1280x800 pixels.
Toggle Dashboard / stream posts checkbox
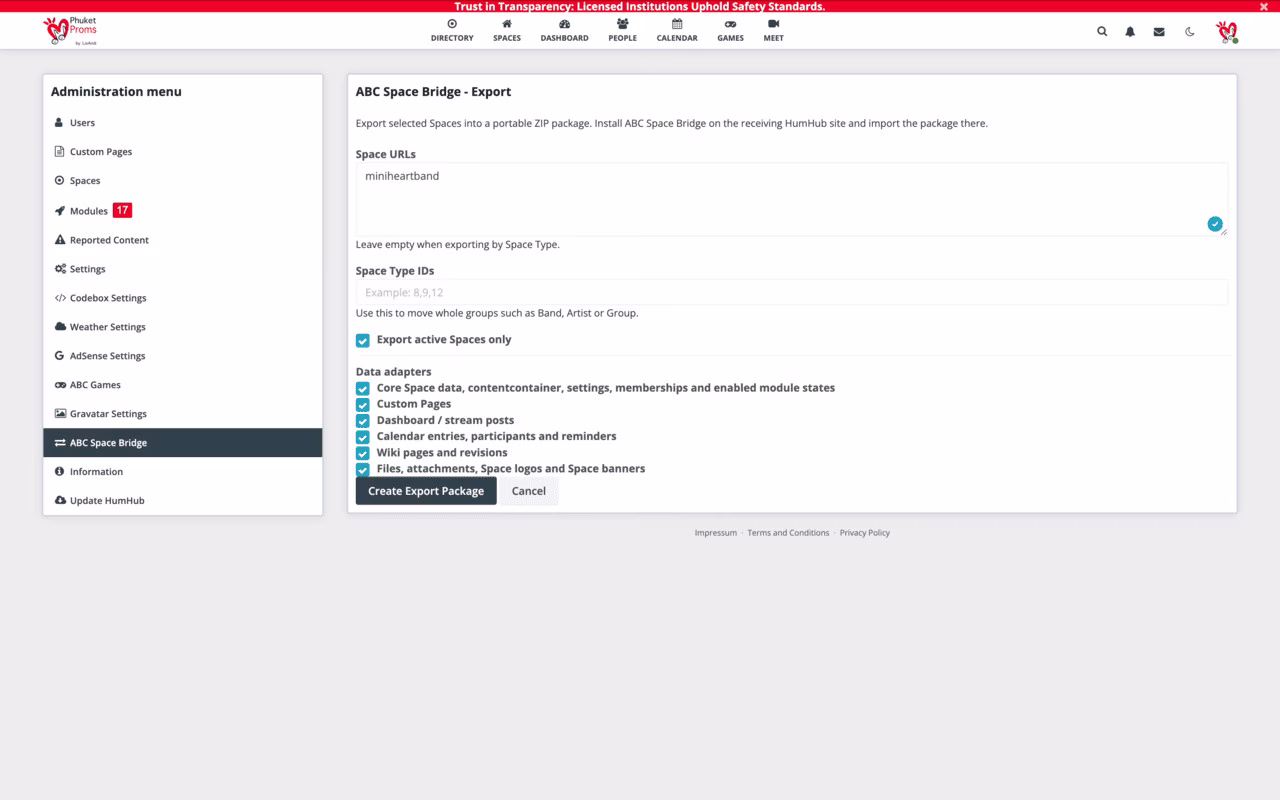pyautogui.click(x=363, y=421)
